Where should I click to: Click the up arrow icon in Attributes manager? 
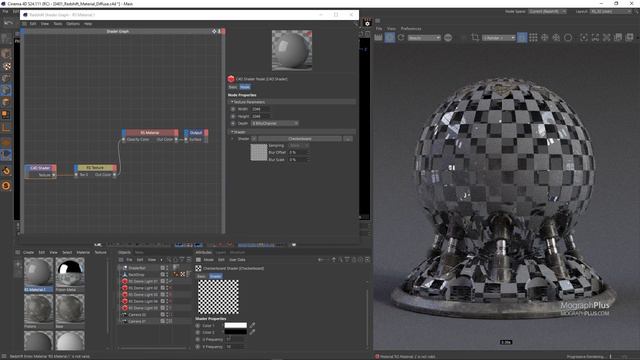(333, 260)
